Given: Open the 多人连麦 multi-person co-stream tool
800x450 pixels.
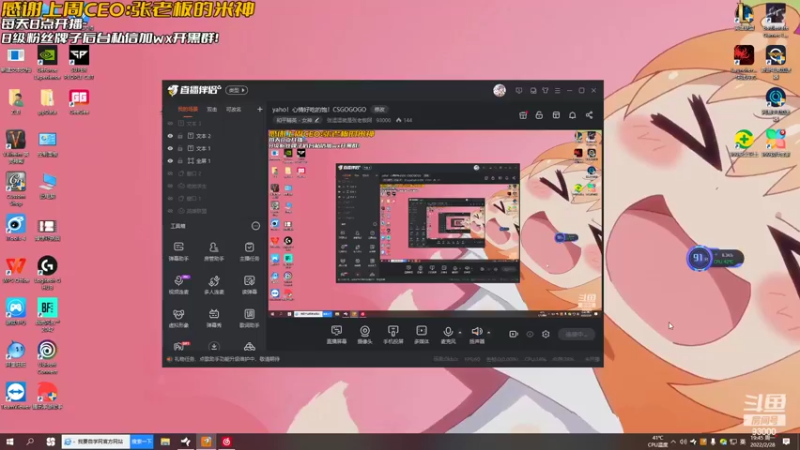Looking at the screenshot, I should [214, 284].
